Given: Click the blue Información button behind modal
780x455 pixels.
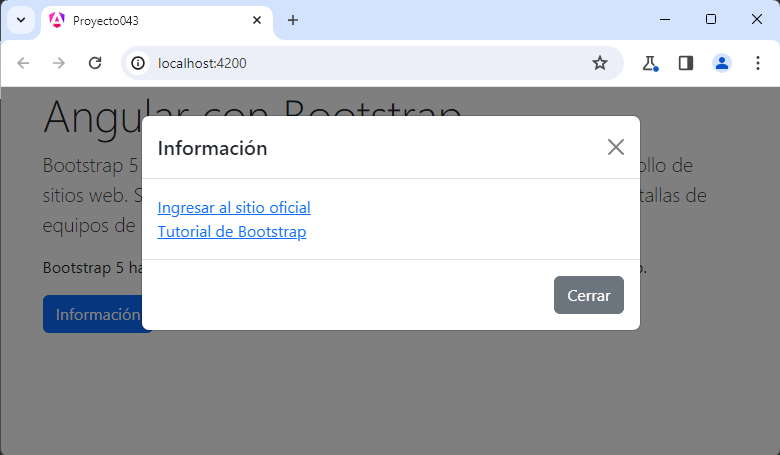Looking at the screenshot, I should click(93, 314).
